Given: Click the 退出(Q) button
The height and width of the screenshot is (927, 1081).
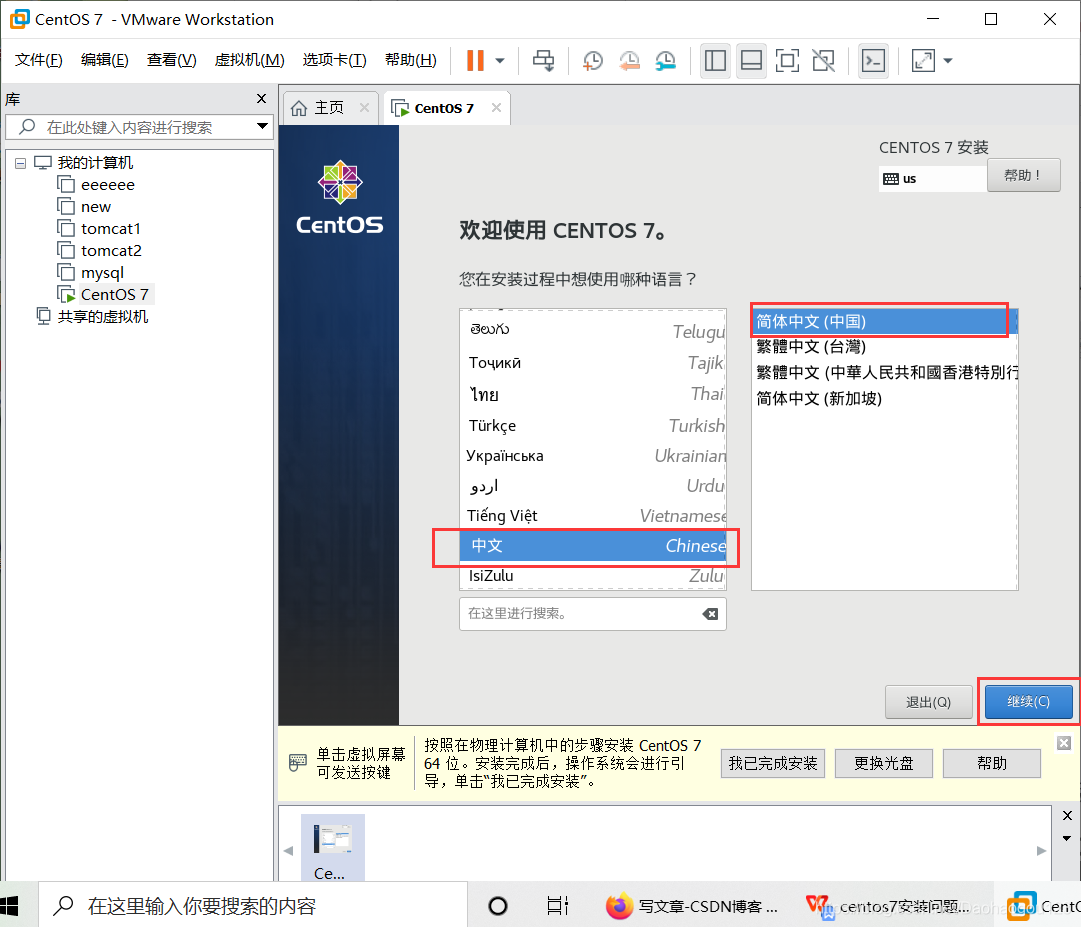Looking at the screenshot, I should pyautogui.click(x=928, y=702).
